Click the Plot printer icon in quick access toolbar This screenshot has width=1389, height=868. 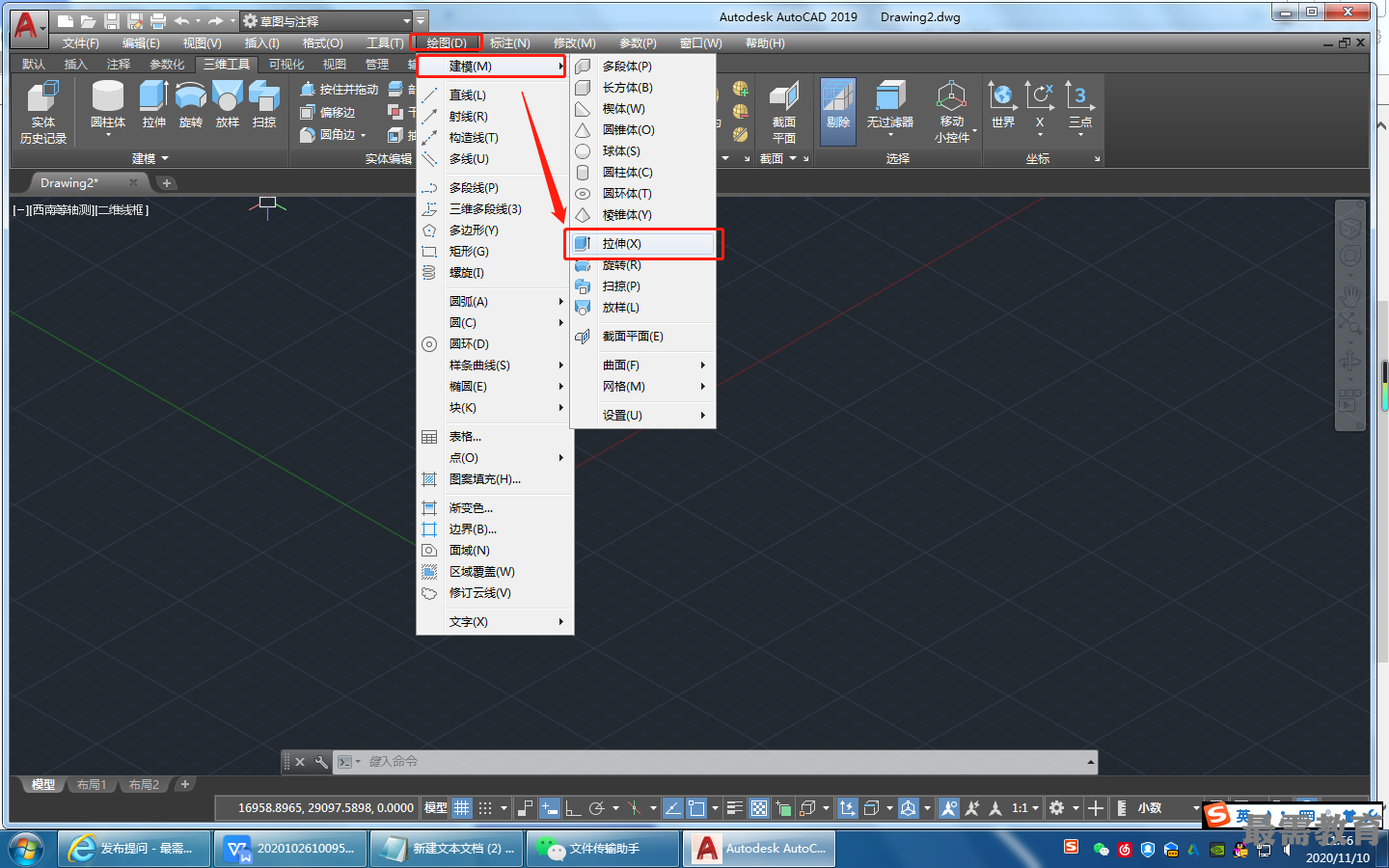click(158, 20)
